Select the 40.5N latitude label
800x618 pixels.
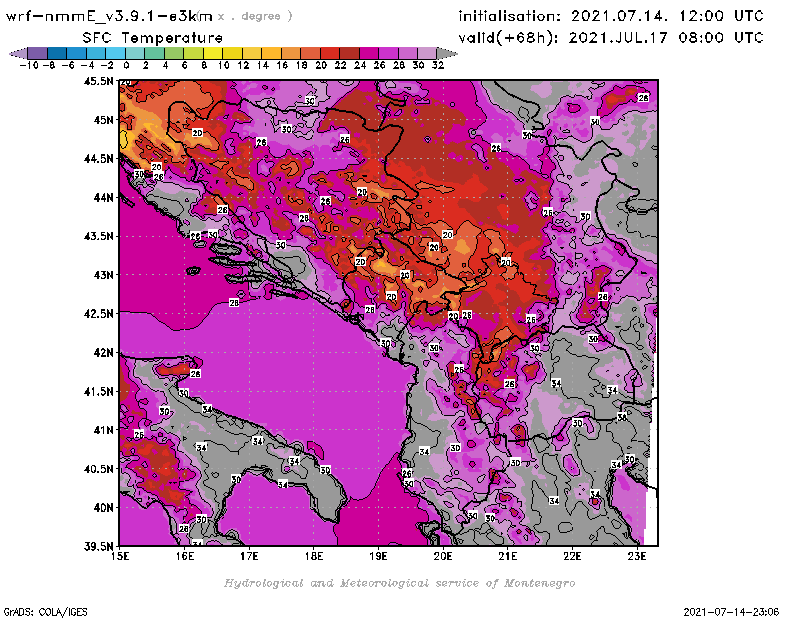[98, 469]
